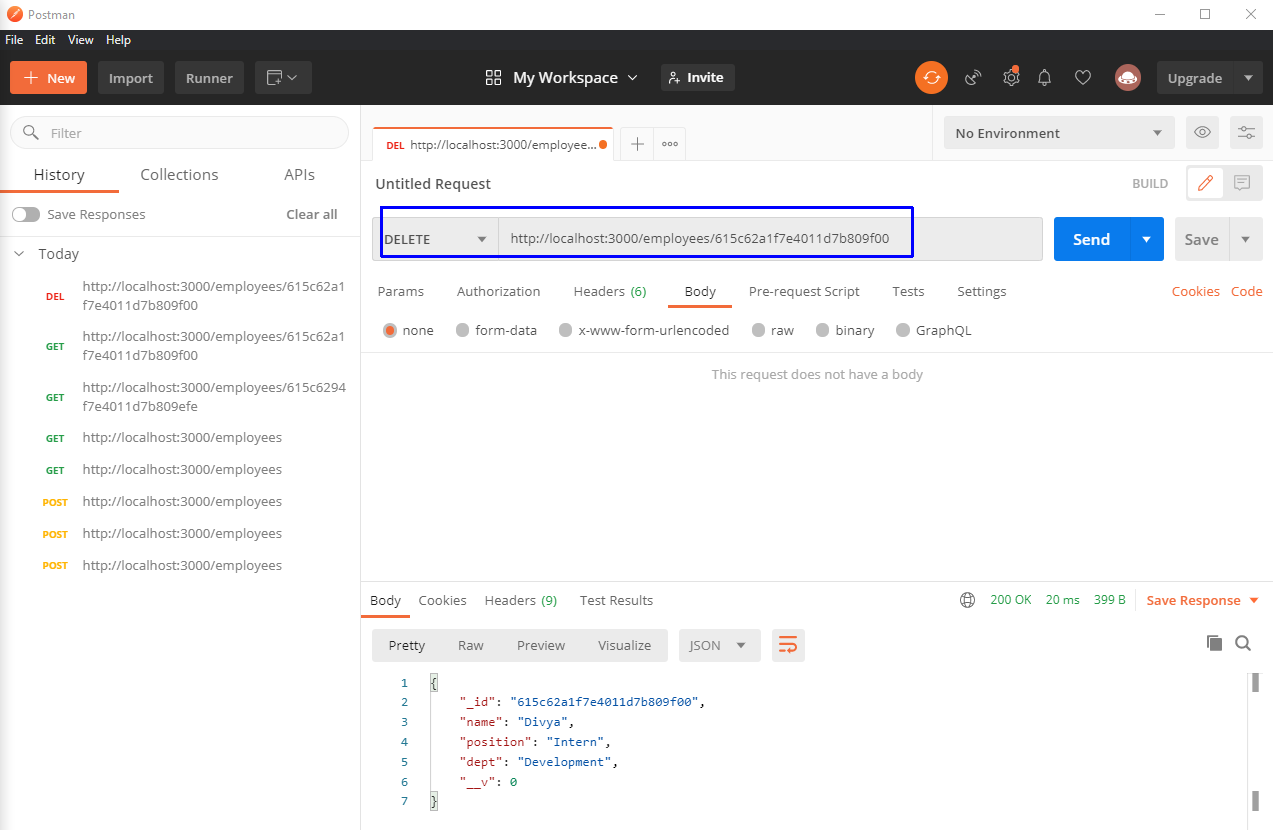Open the Pre-request Script tab
The width and height of the screenshot is (1273, 830).
804,291
